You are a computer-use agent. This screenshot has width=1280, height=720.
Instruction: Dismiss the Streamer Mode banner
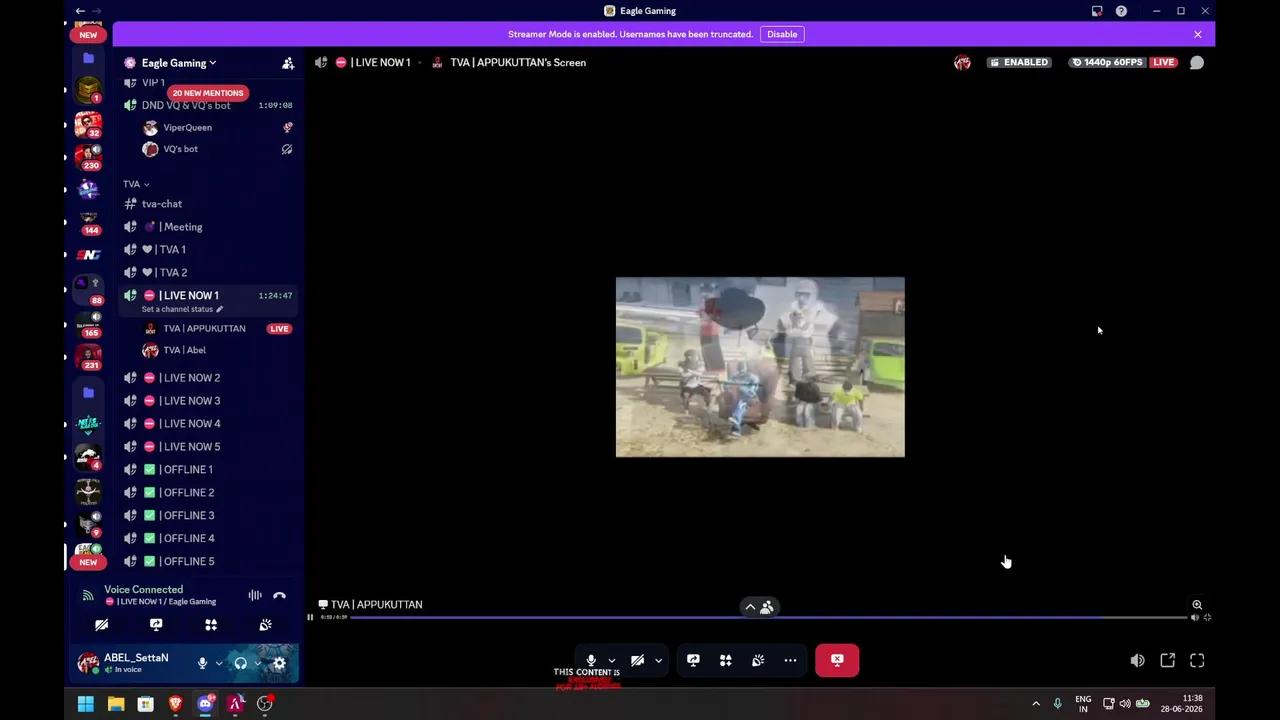click(1197, 34)
